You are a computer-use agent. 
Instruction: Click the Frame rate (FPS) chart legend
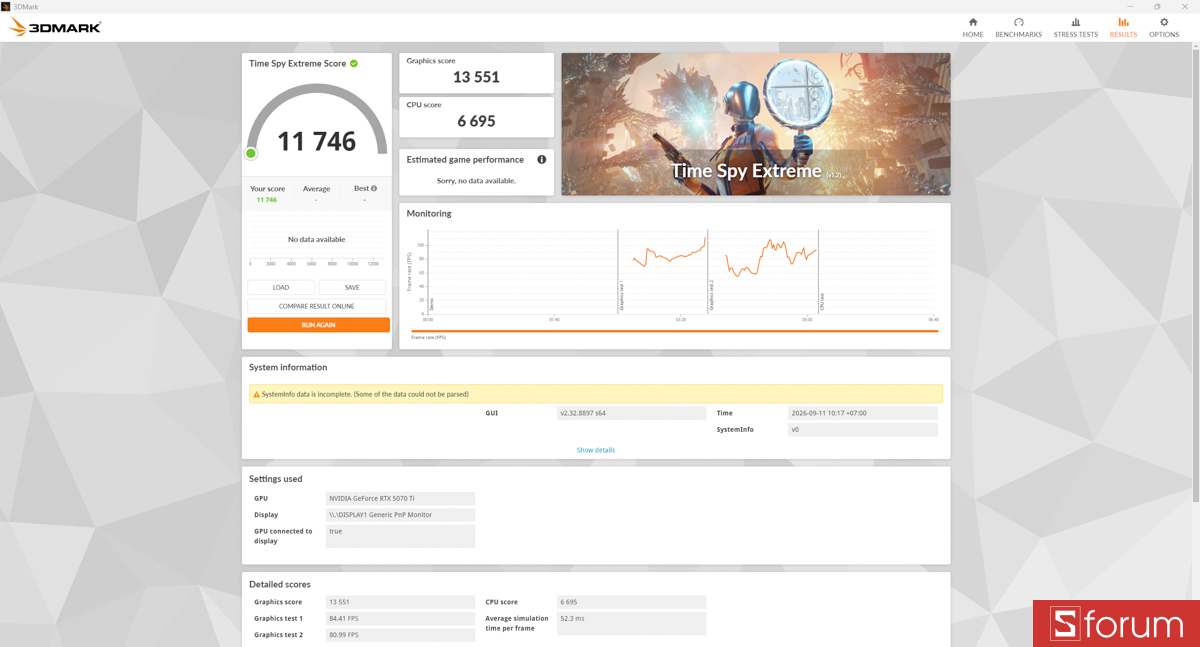(x=428, y=337)
